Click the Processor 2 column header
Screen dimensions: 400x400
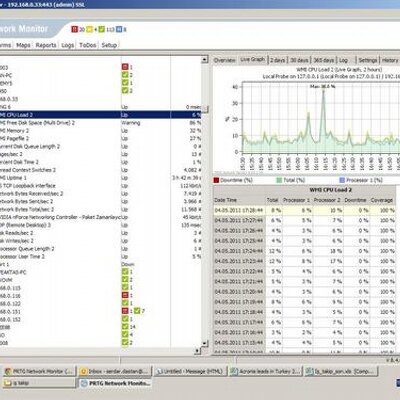pos(327,200)
